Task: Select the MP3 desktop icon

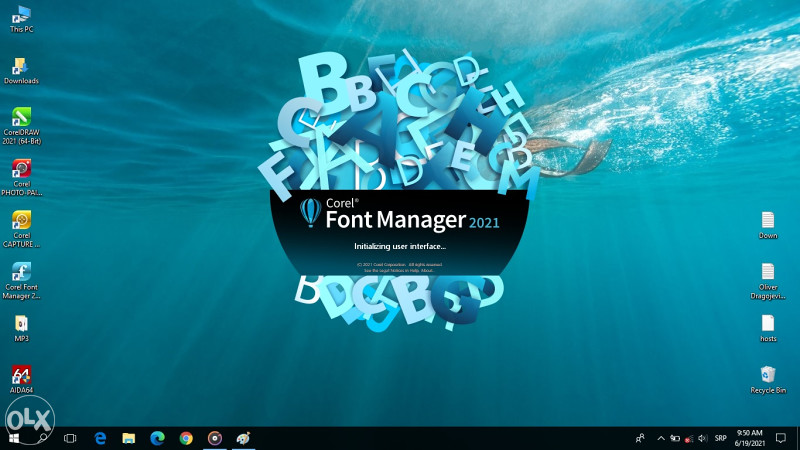Action: [21, 328]
